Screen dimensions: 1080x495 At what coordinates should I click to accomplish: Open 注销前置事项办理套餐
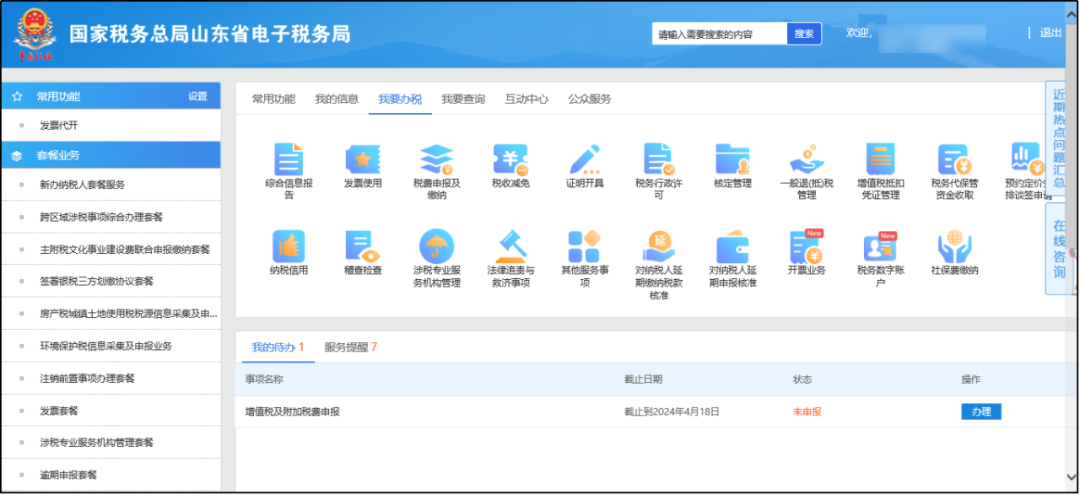coord(87,378)
